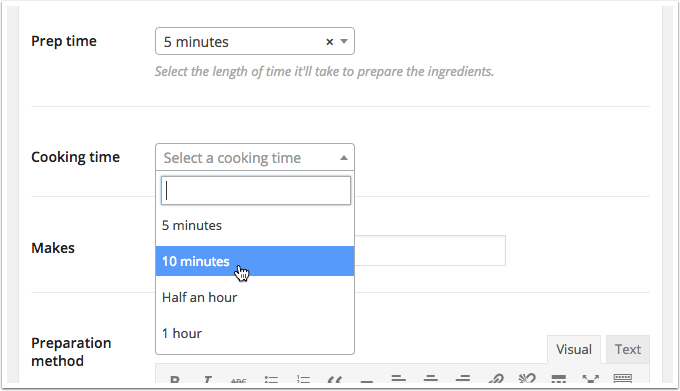Switch to the Text editor tab

click(x=628, y=349)
